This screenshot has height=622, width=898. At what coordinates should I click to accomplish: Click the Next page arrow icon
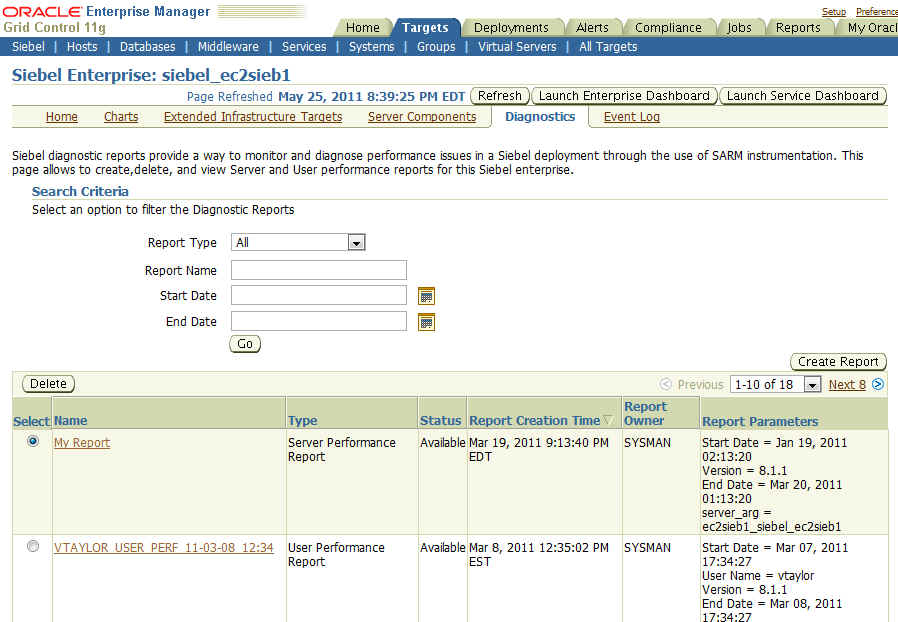877,384
